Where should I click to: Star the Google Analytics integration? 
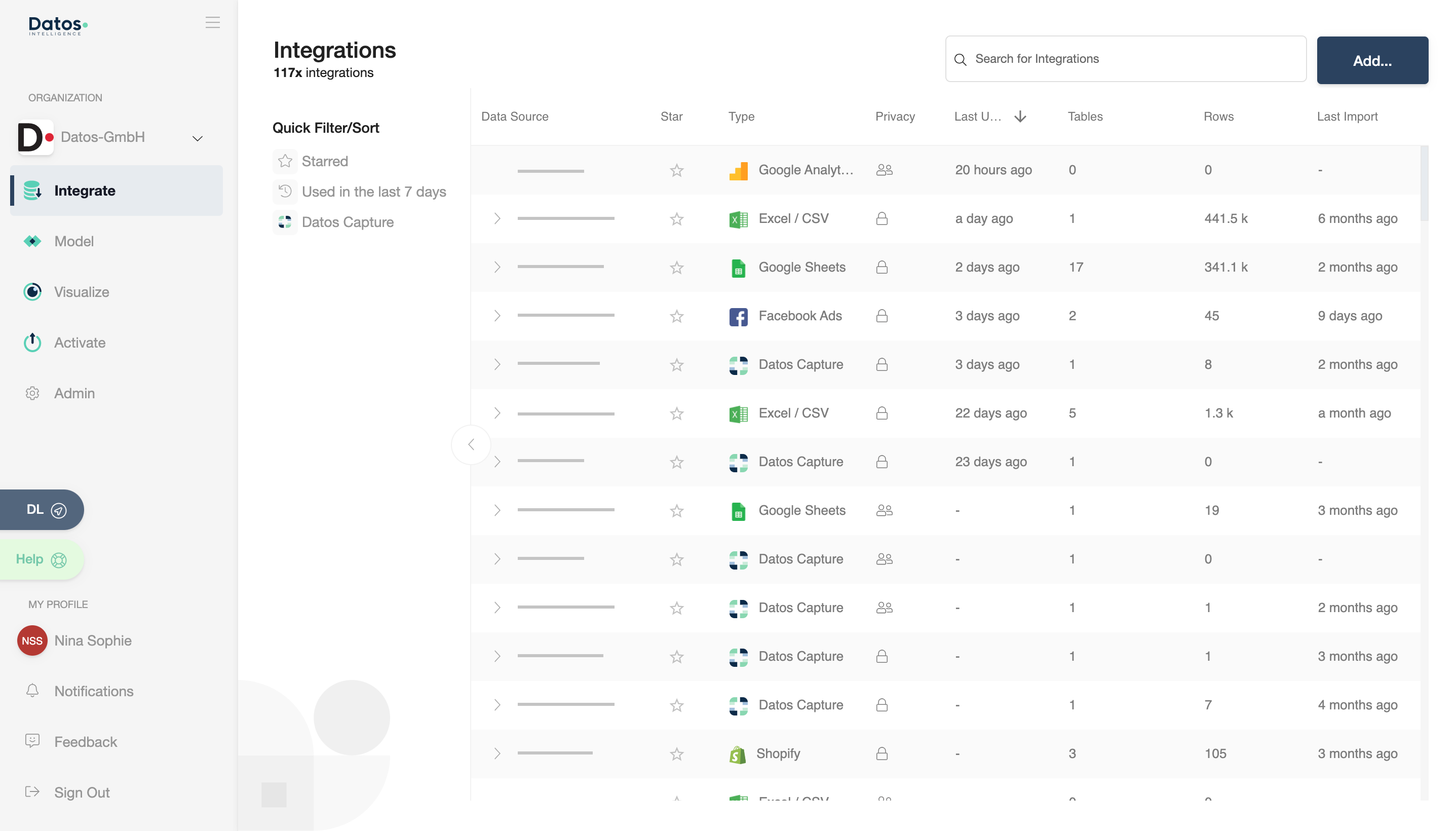677,170
